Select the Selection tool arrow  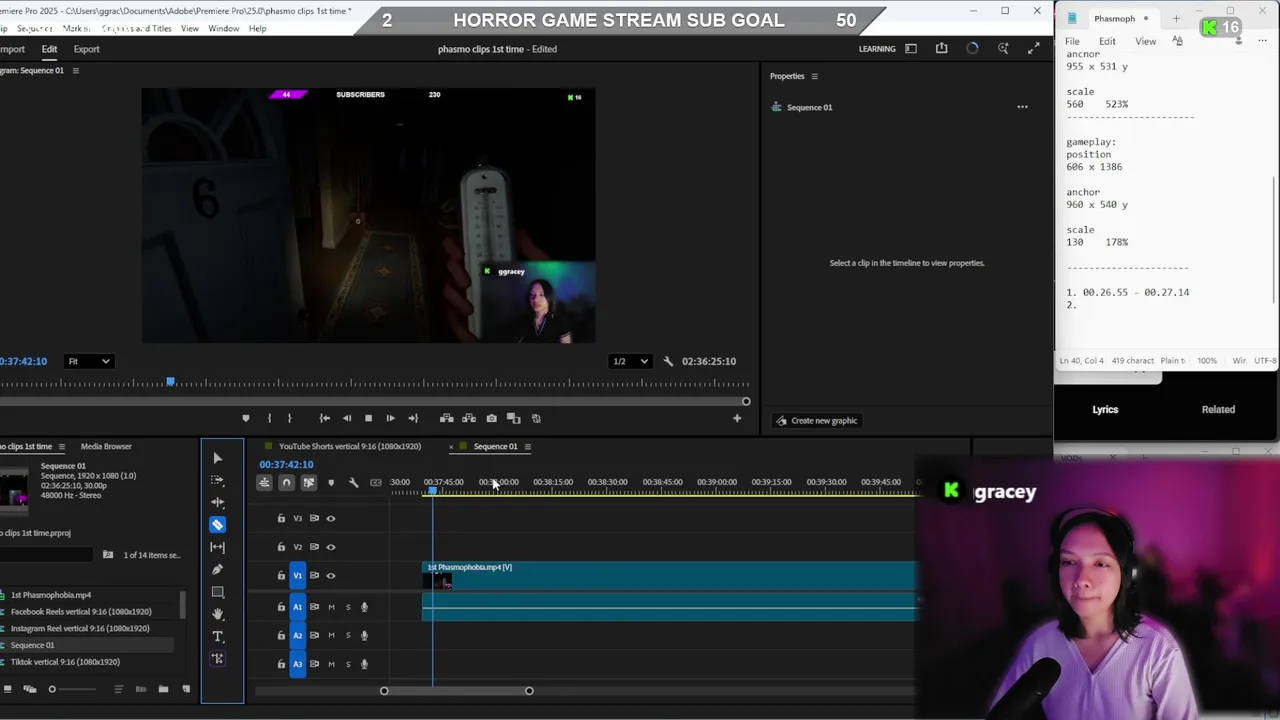pyautogui.click(x=217, y=458)
